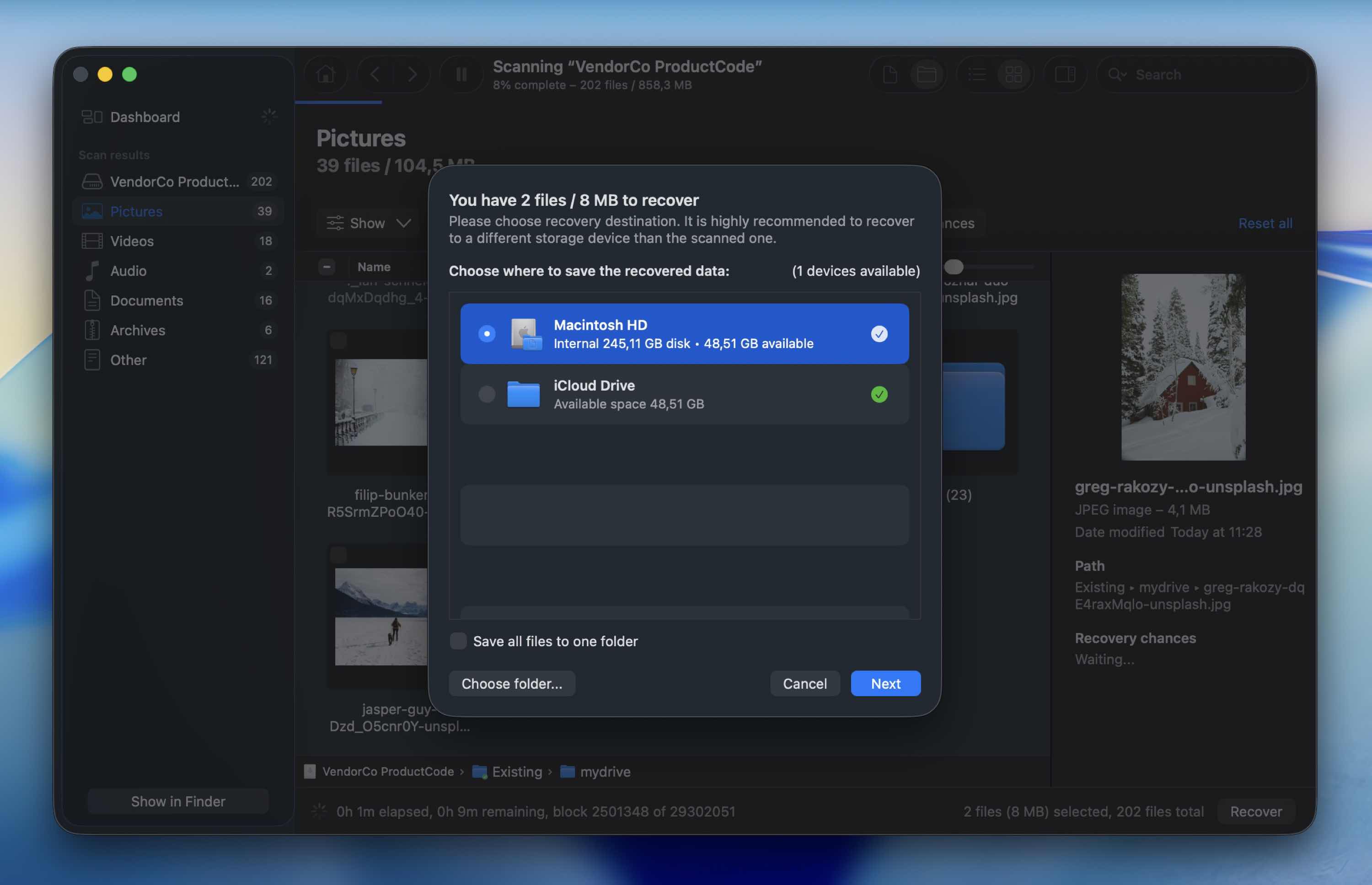Screen dimensions: 1372x885
Task: Switch to grid view icon
Action: click(1013, 74)
